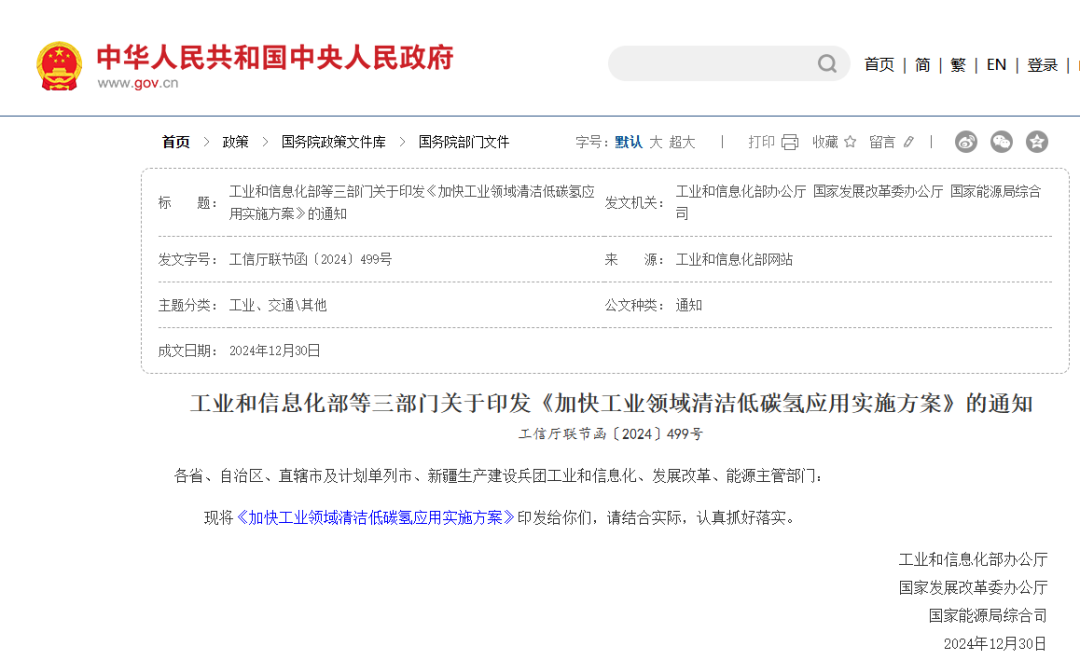Share the page via Weibo icon
This screenshot has width=1080, height=660.
pos(965,142)
